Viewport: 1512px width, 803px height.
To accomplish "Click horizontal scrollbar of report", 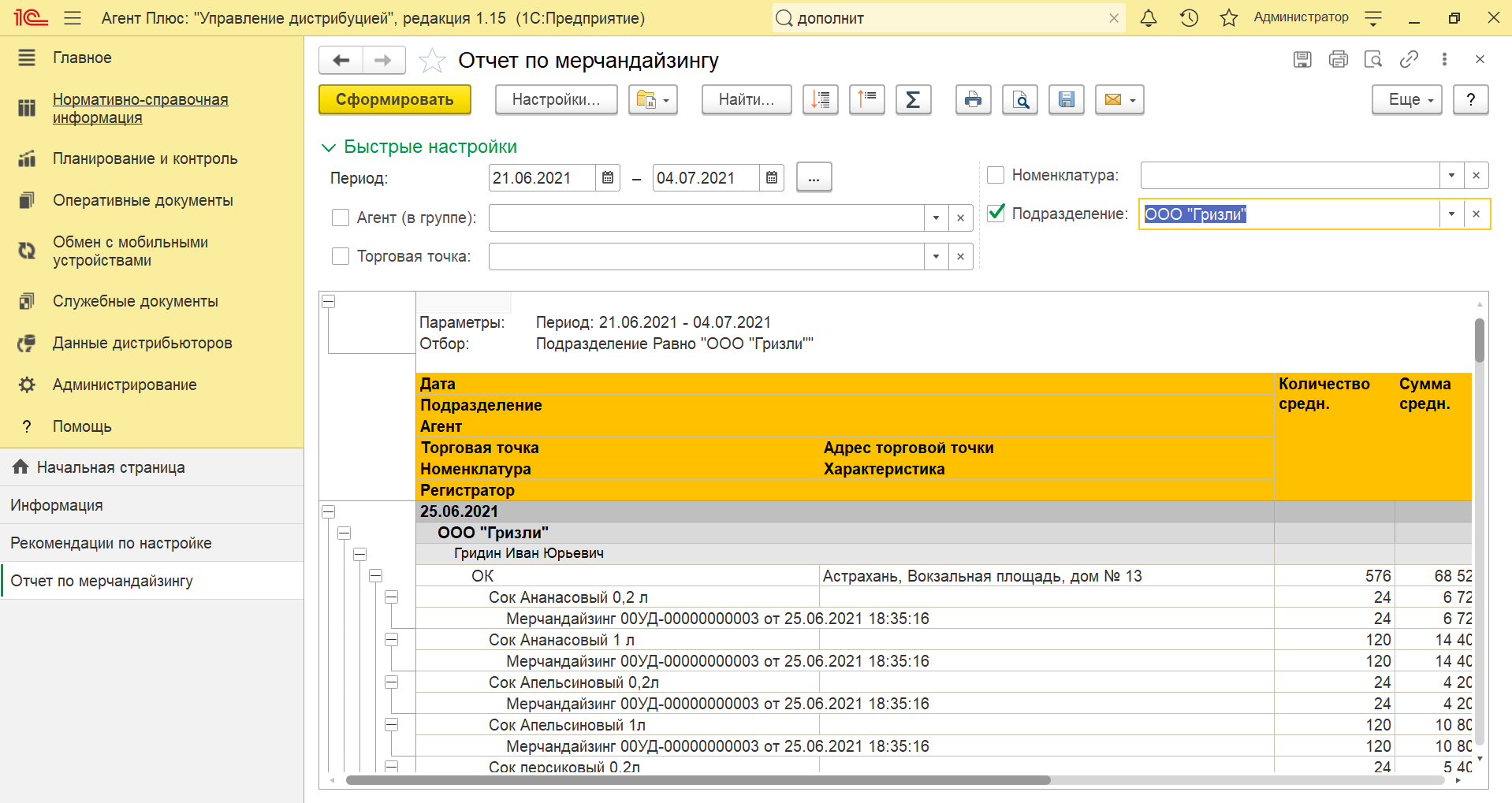I will coord(698,780).
